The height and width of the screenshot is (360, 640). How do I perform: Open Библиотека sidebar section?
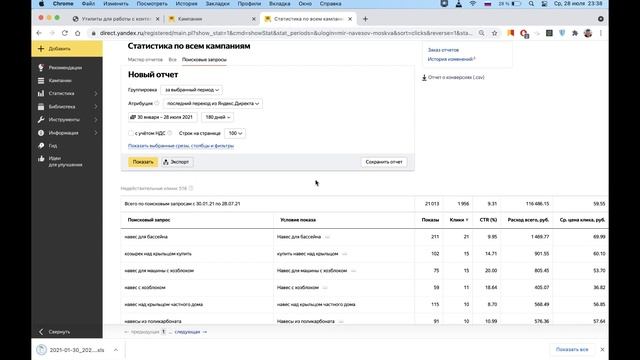click(x=62, y=107)
